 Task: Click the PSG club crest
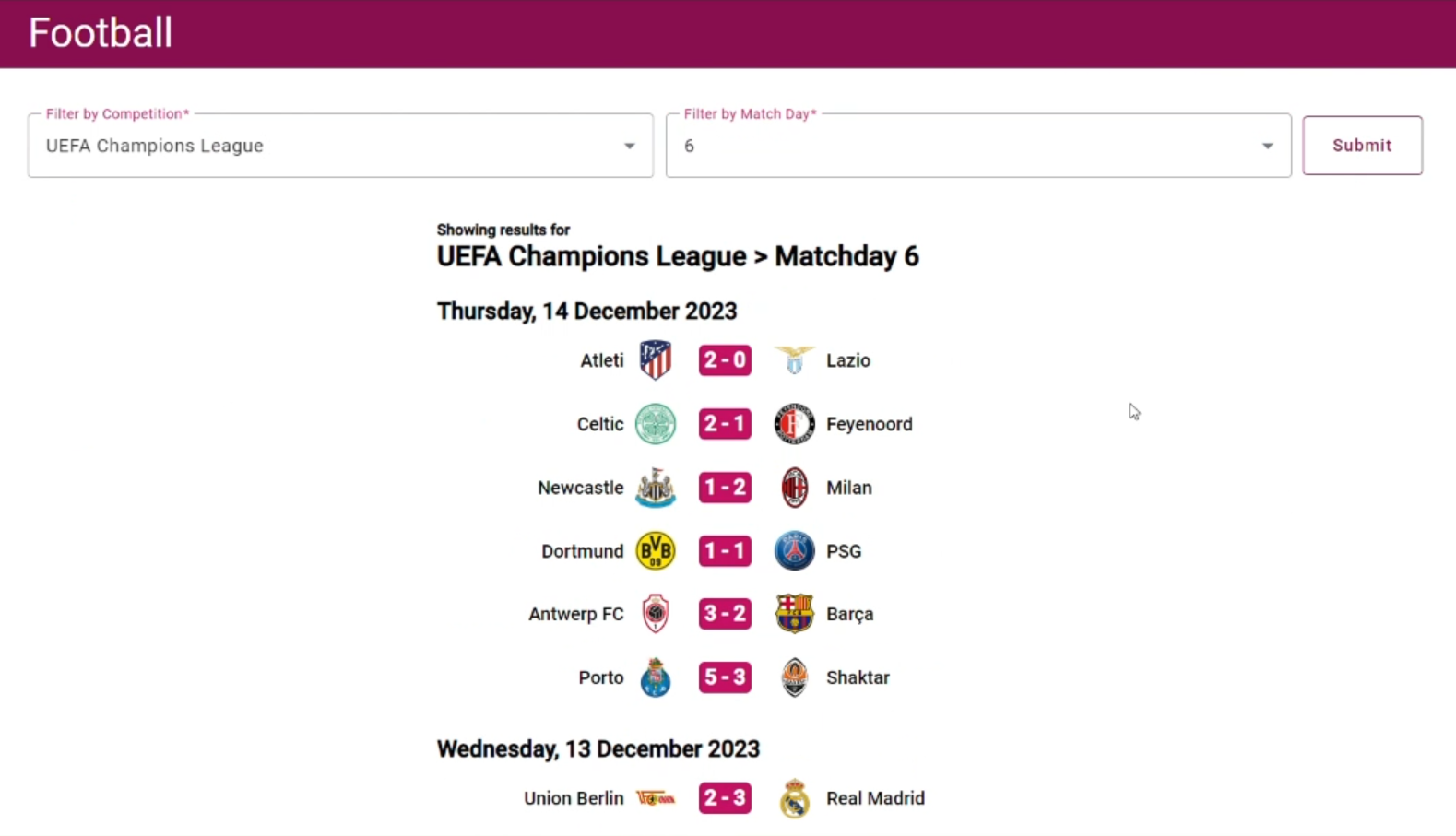coord(794,551)
